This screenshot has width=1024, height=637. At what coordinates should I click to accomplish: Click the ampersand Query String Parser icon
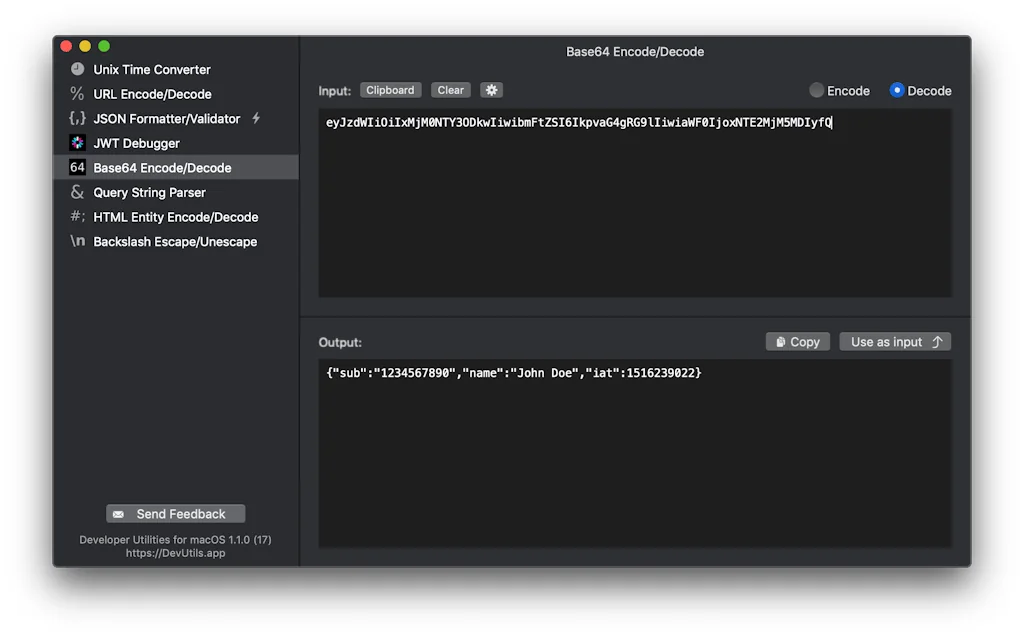coord(77,192)
